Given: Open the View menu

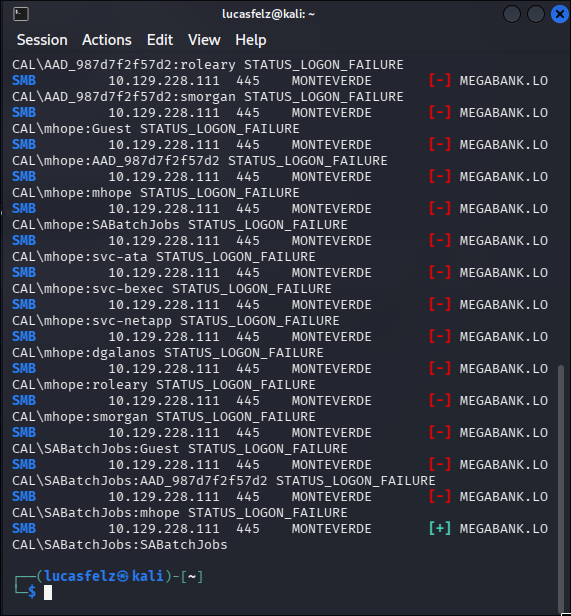Looking at the screenshot, I should [x=204, y=40].
